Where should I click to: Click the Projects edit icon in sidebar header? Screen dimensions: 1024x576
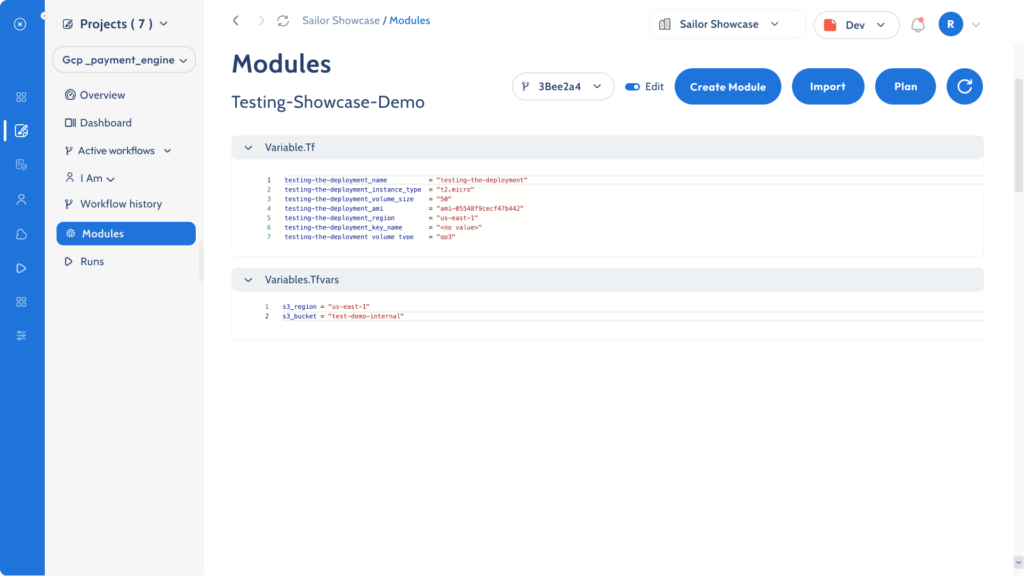pos(67,24)
